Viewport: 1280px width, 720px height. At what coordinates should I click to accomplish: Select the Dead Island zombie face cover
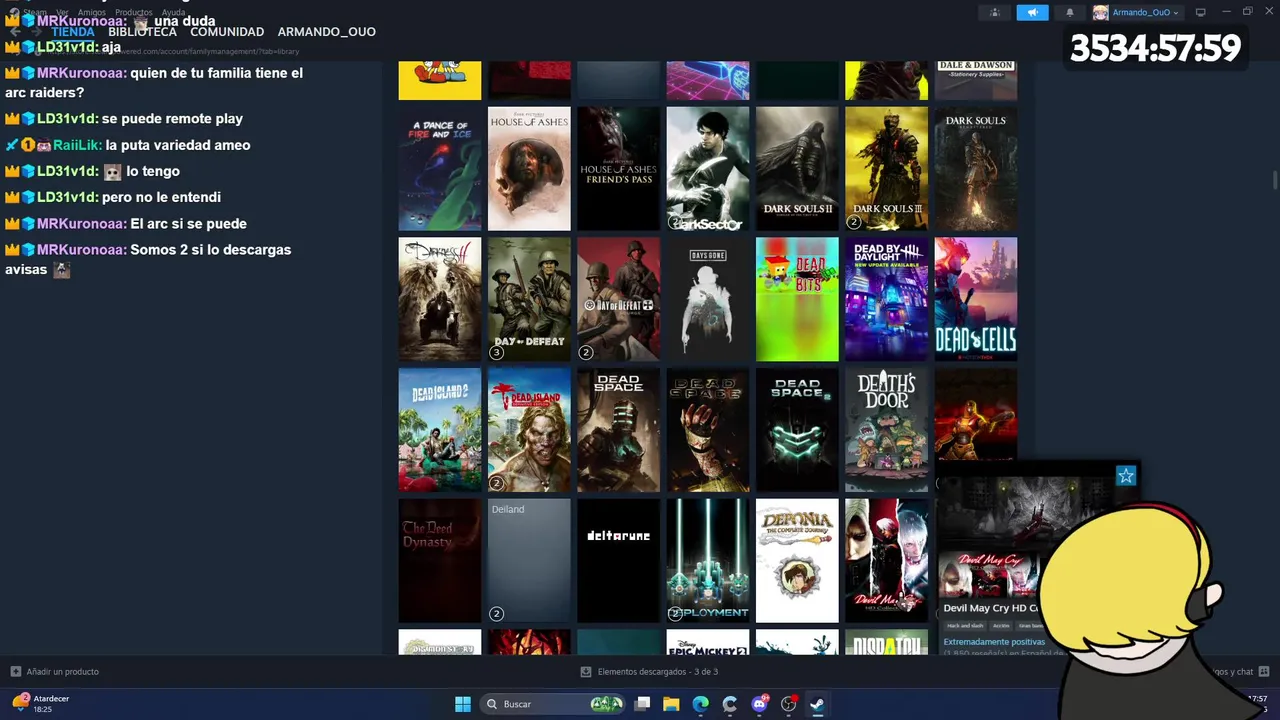click(x=529, y=430)
